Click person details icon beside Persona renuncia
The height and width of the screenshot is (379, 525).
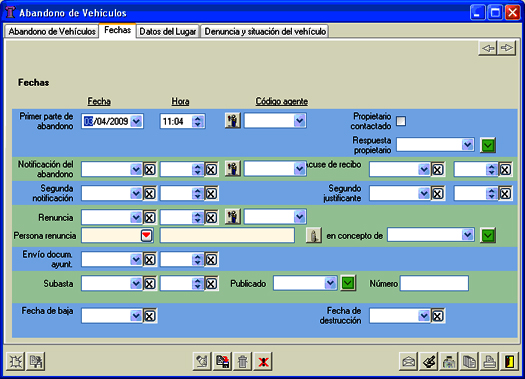pyautogui.click(x=314, y=235)
